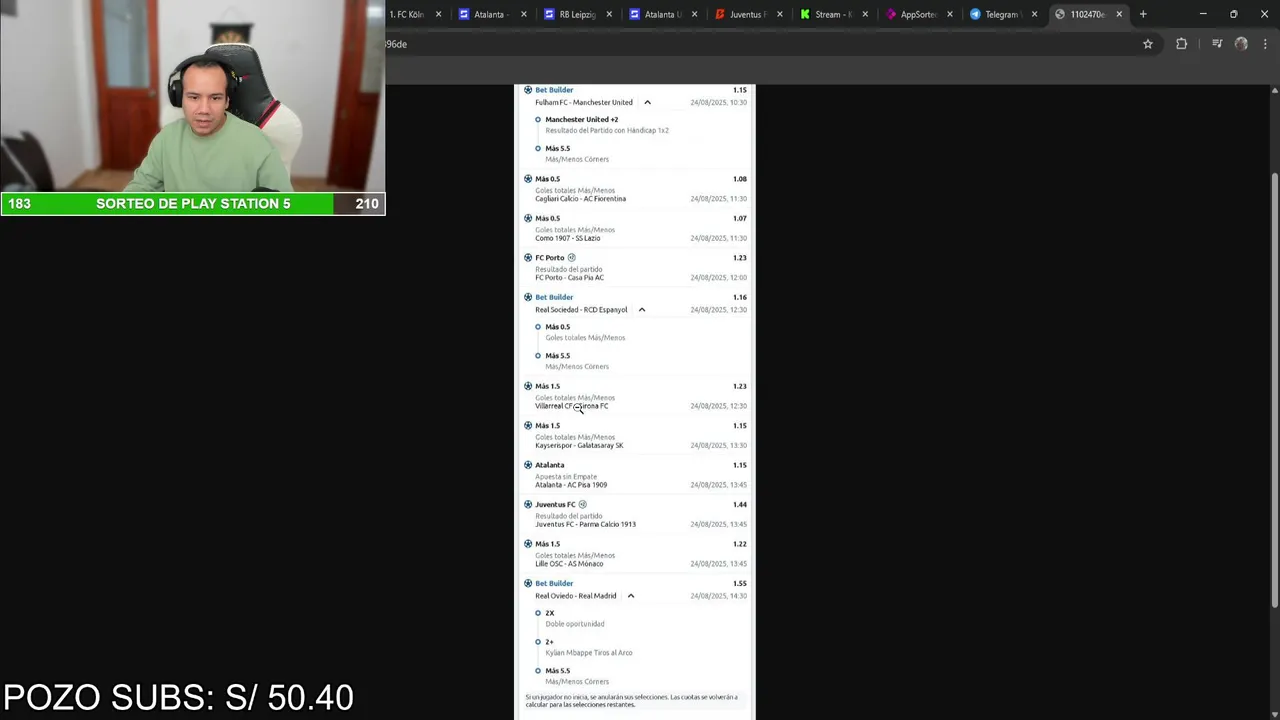Click the soccer ball icon of the Fulham Bet Builder
The width and height of the screenshot is (1280, 720).
[x=528, y=90]
